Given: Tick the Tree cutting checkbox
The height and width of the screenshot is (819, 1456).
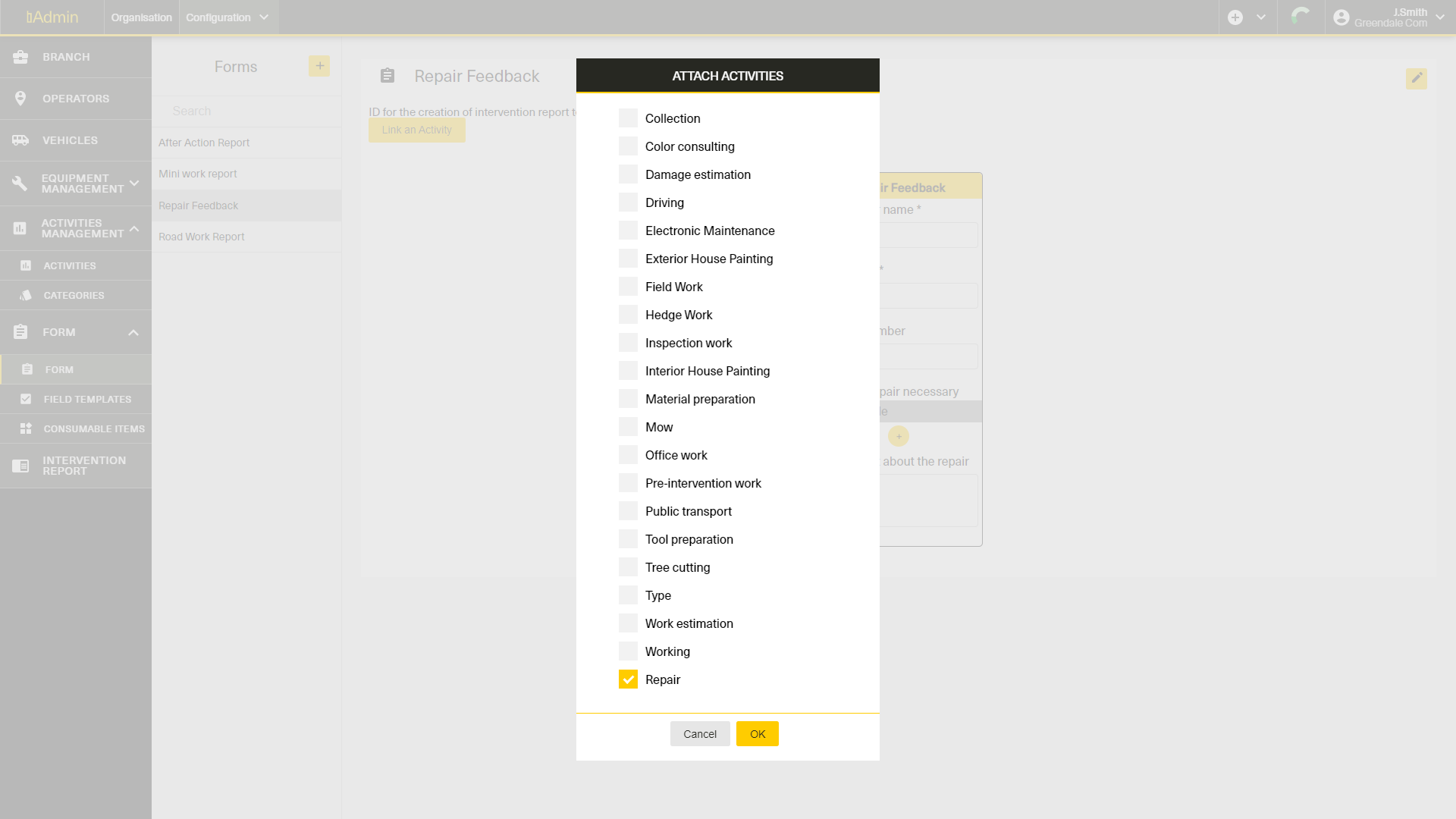Looking at the screenshot, I should tap(628, 567).
